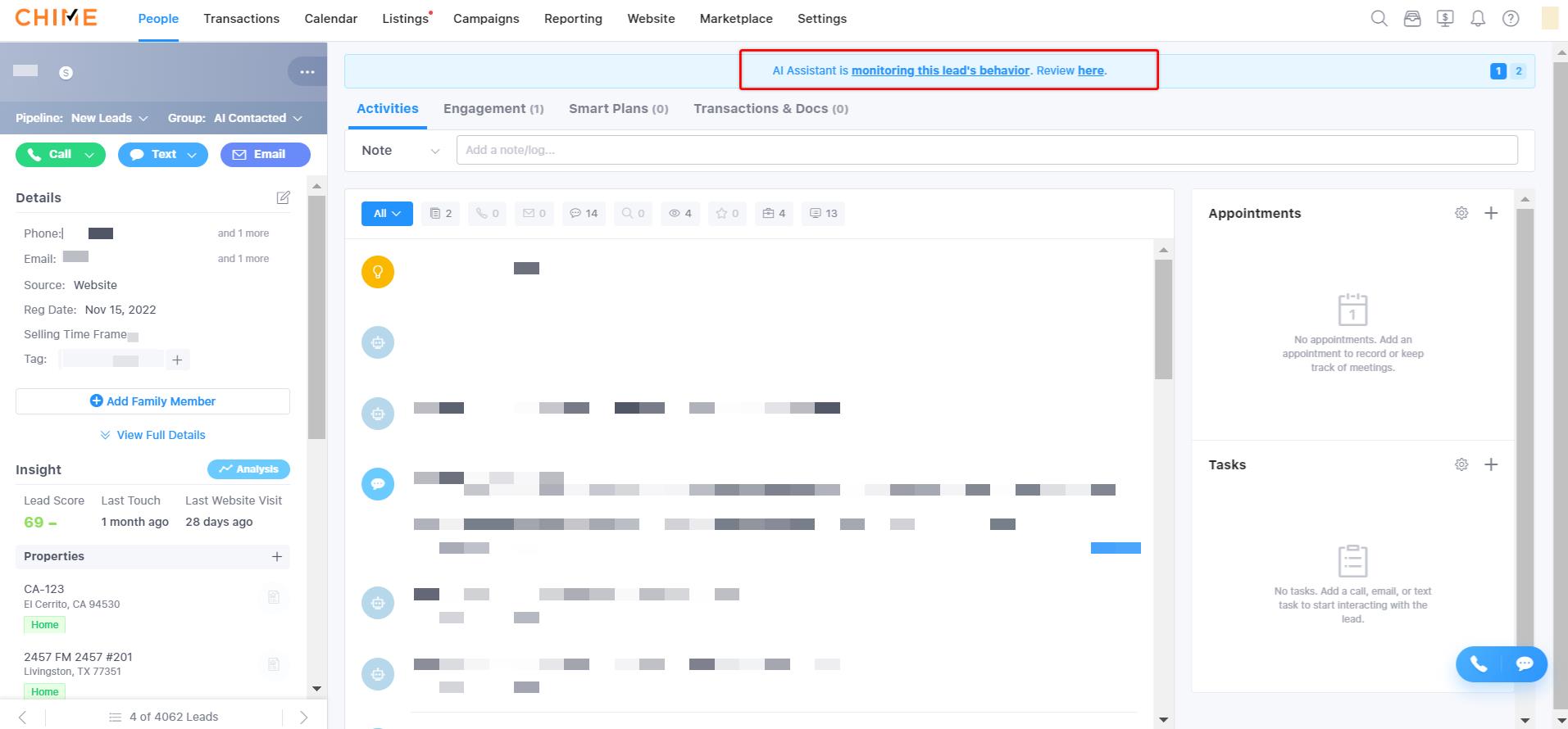Filter activities by notes count 2

tap(441, 214)
